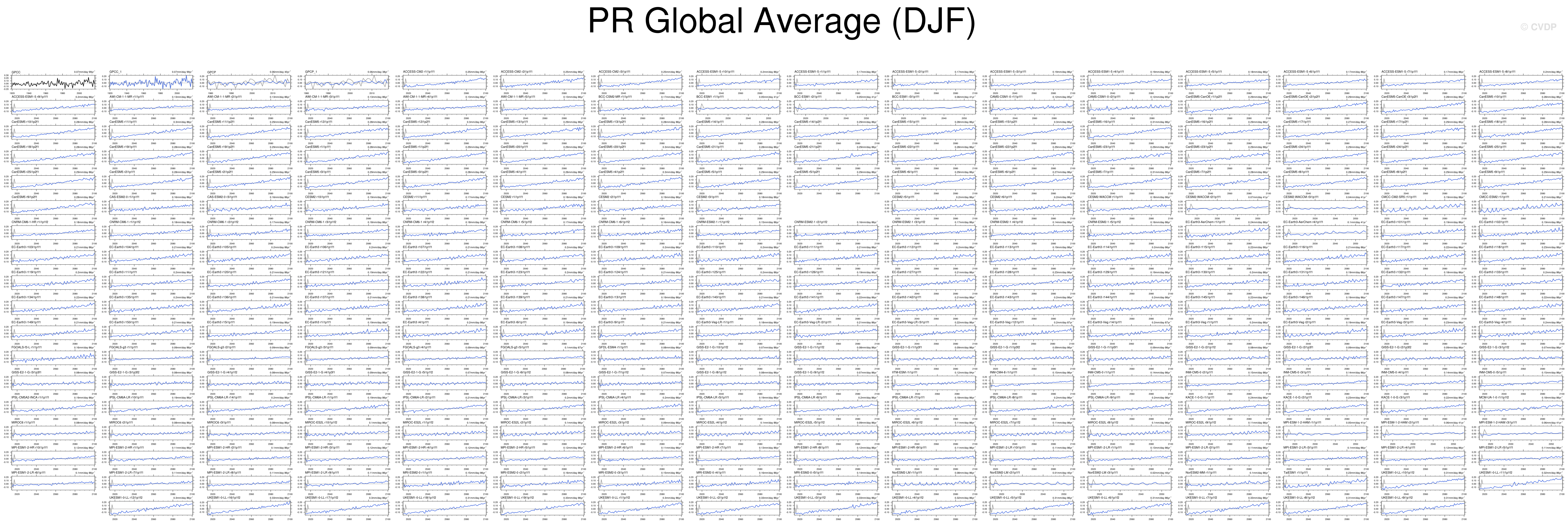Screen dimensions: 1568x527
Task: Select the EC-Earth3-AerChem r1i1p1f1 timeseries
Action: pos(1227,232)
